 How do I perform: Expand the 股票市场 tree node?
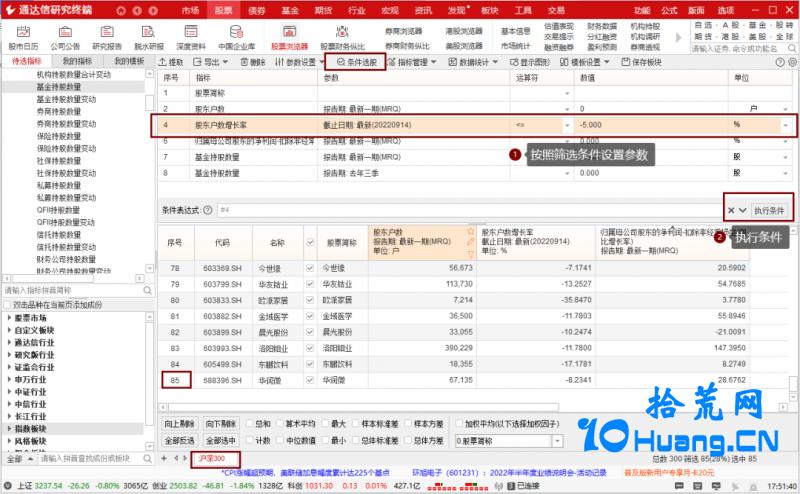click(9, 317)
